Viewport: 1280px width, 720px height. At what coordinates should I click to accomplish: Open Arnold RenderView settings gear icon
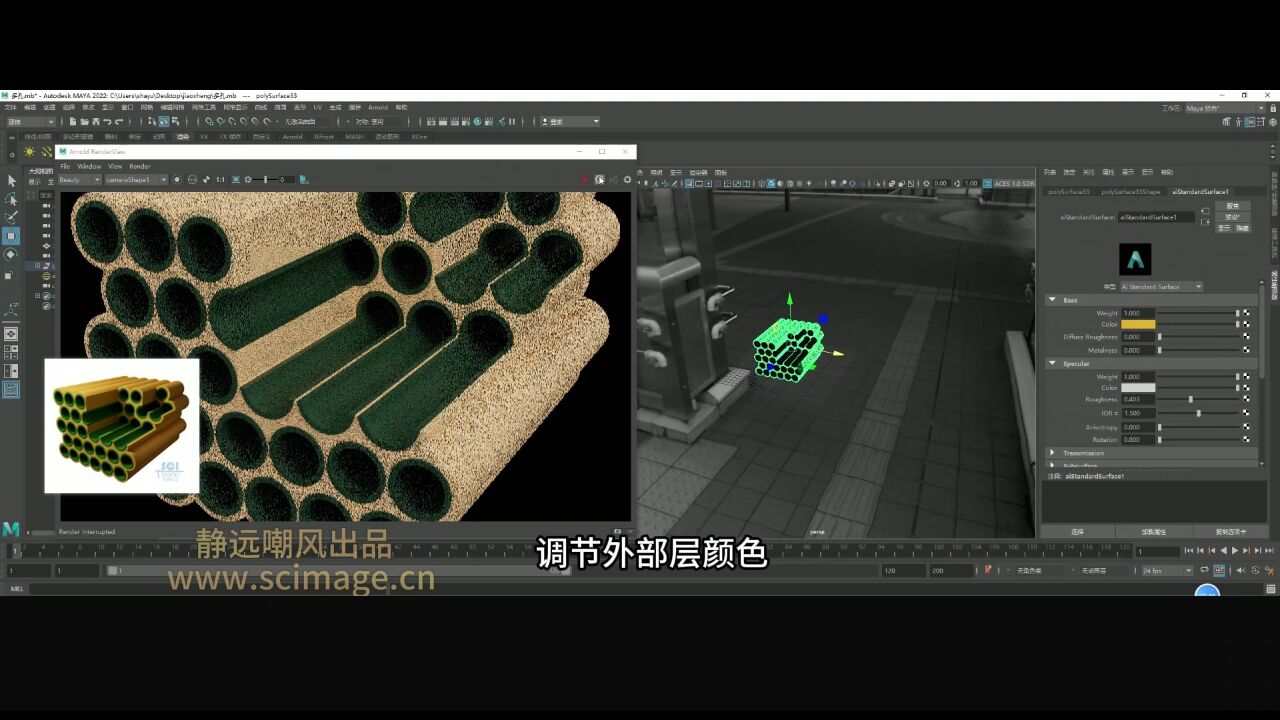627,180
